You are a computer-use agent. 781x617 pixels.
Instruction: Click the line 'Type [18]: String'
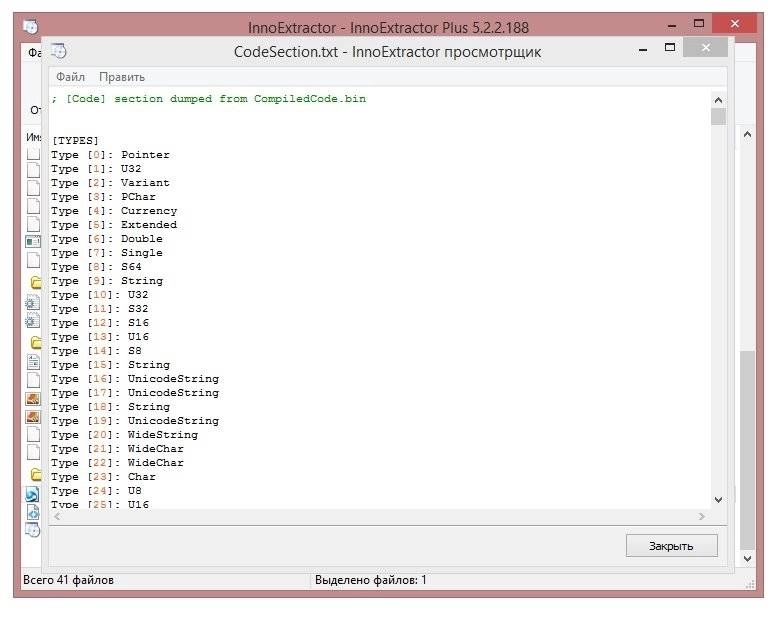click(x=110, y=406)
